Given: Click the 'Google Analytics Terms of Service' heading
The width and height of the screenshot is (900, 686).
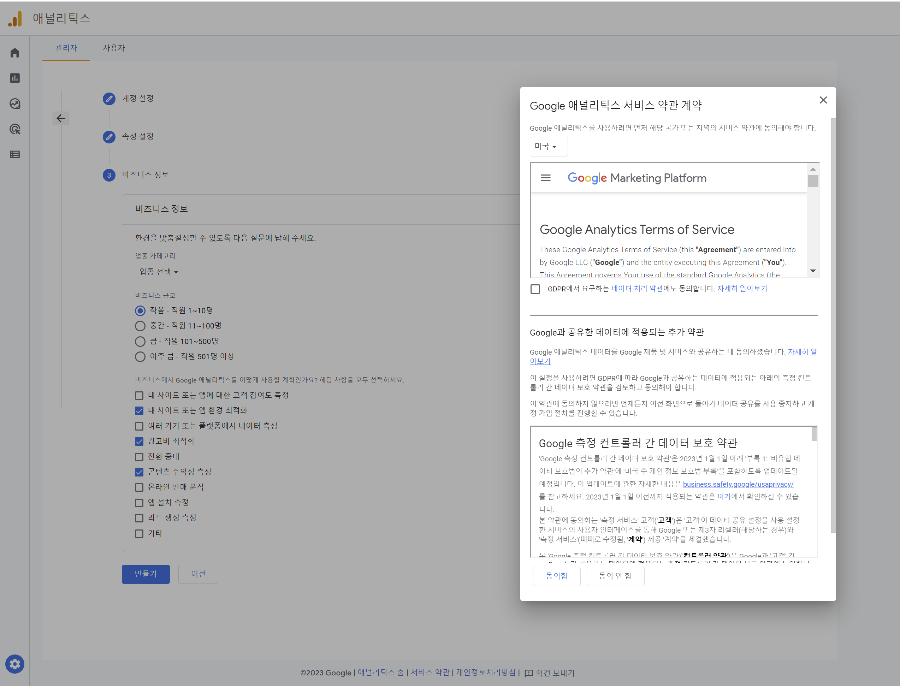Looking at the screenshot, I should point(637,230).
